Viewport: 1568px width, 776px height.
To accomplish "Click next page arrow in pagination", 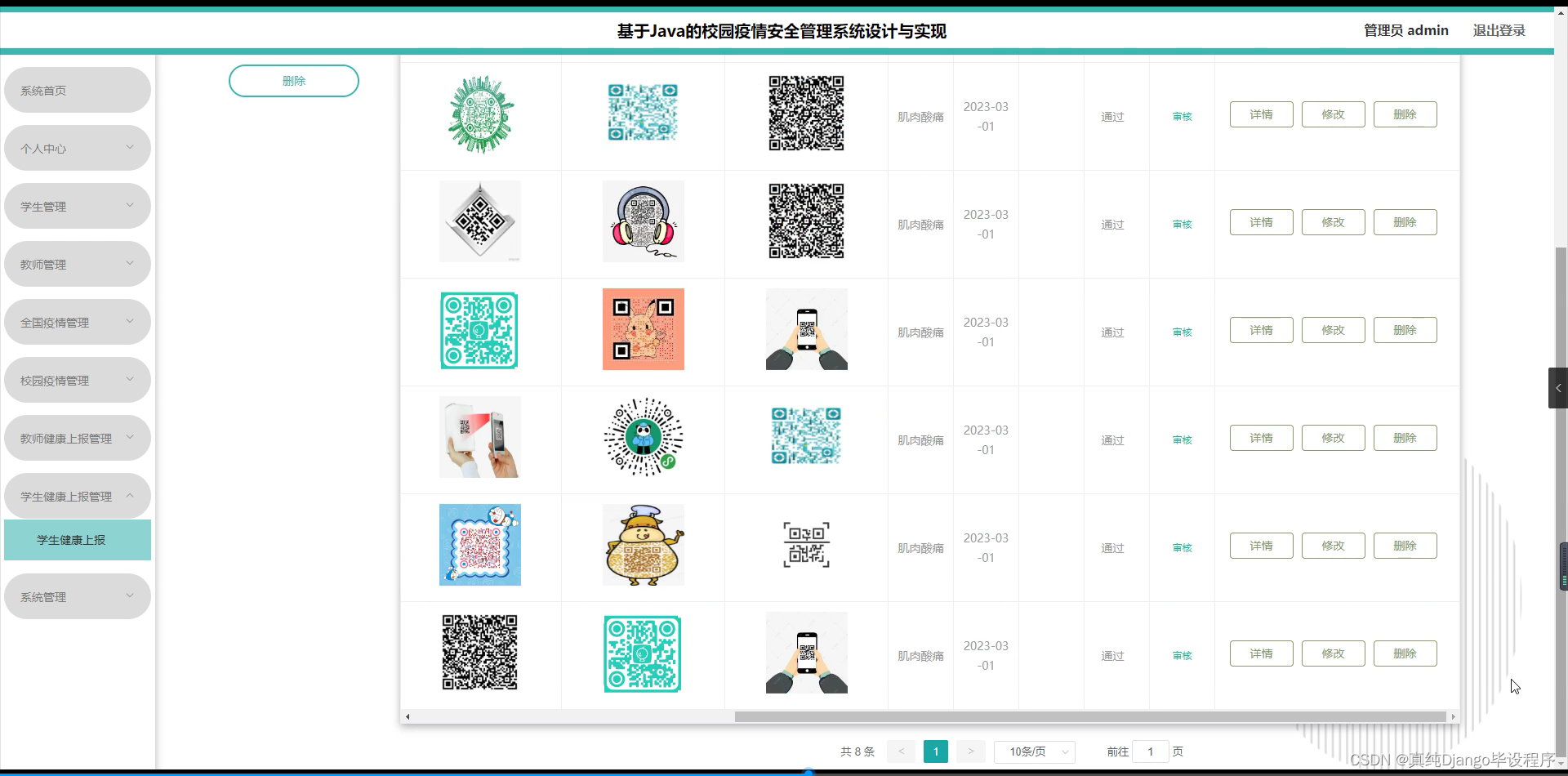I will coord(970,751).
